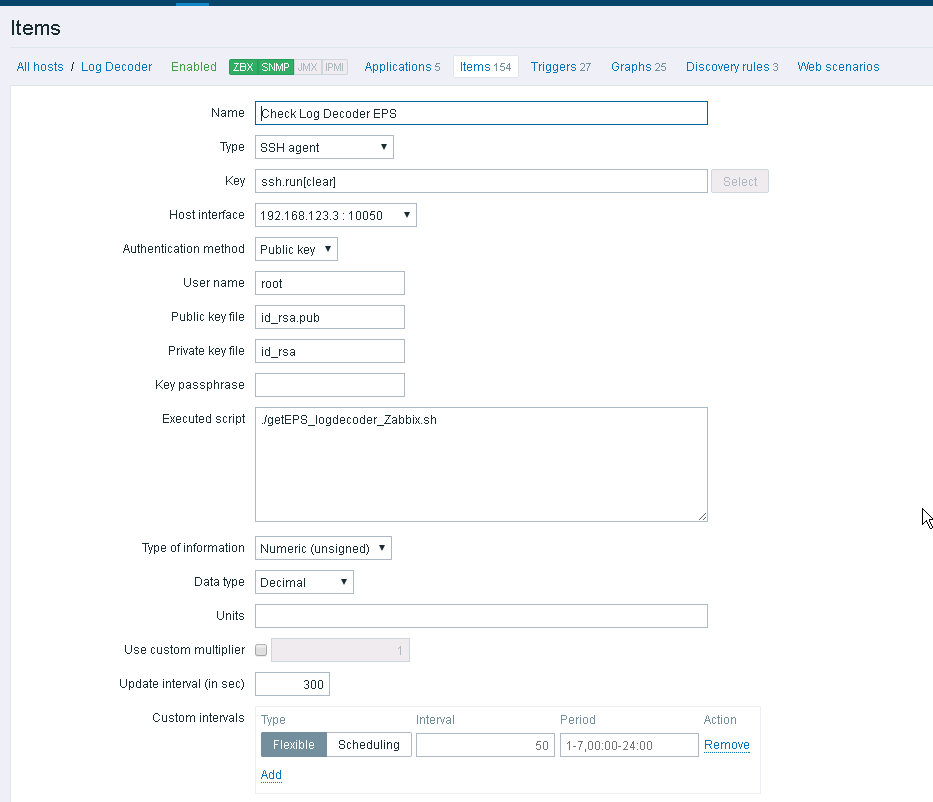Click Add to insert a new custom interval

(x=271, y=774)
